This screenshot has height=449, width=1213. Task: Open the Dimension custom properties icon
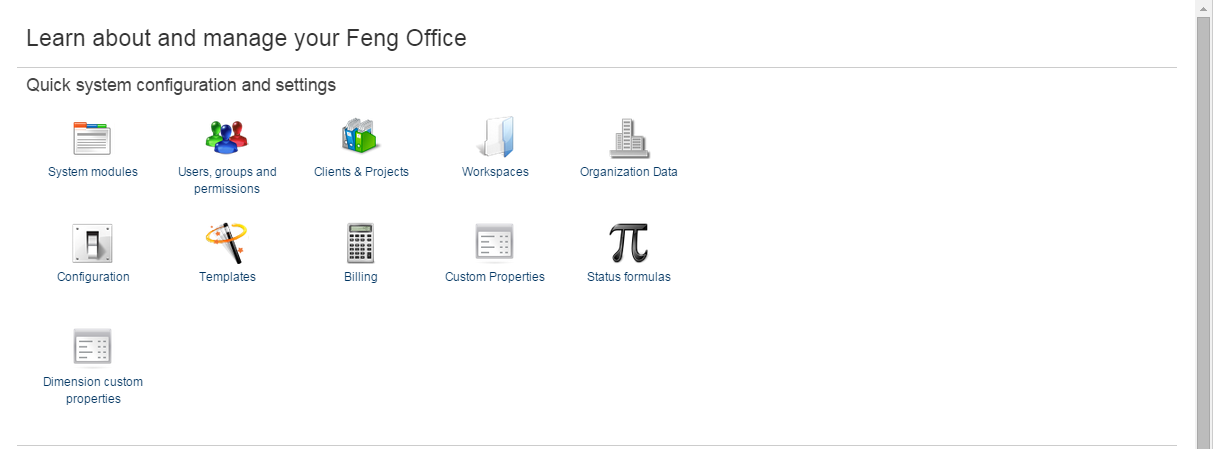pos(92,347)
